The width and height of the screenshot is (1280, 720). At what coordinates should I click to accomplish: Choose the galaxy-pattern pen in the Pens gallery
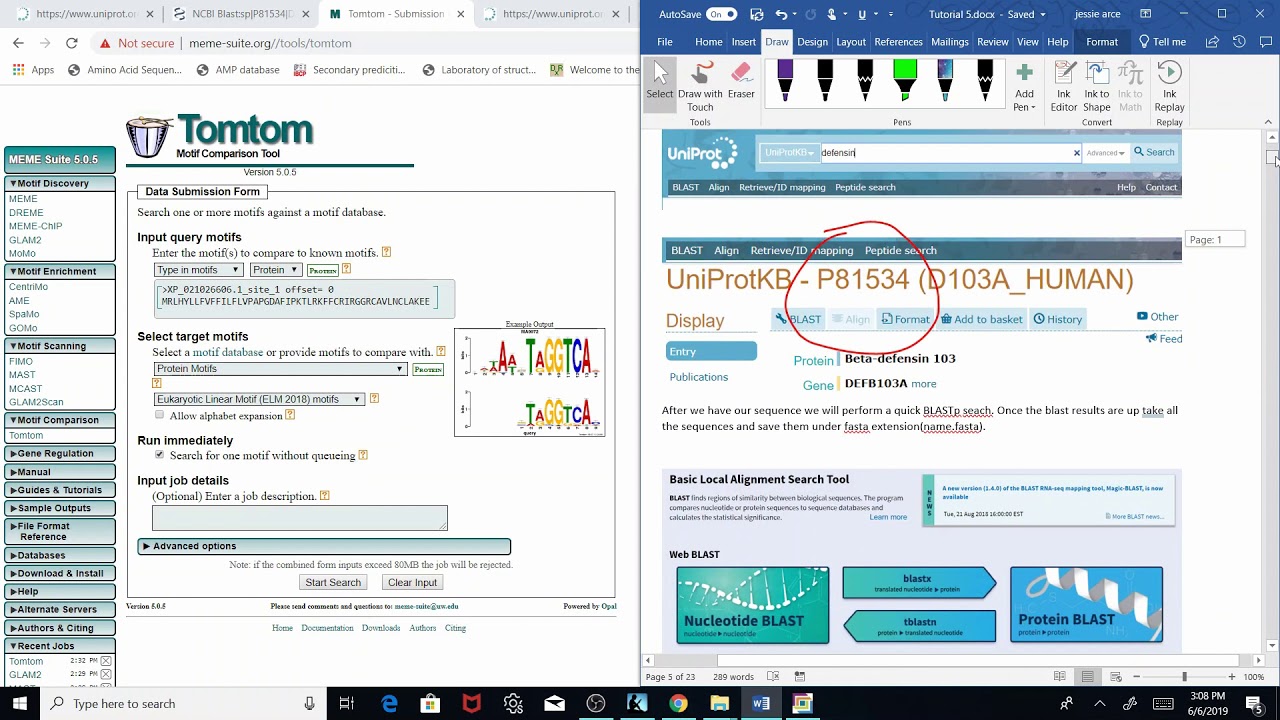coord(945,81)
